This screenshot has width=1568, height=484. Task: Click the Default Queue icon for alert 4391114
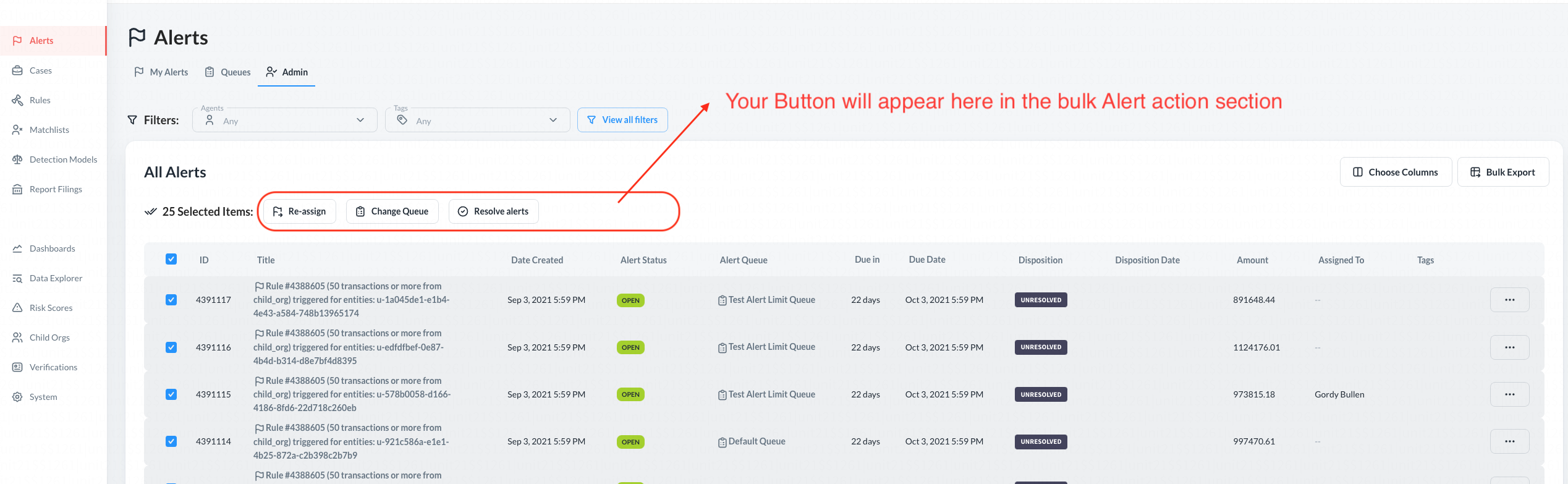(x=723, y=443)
